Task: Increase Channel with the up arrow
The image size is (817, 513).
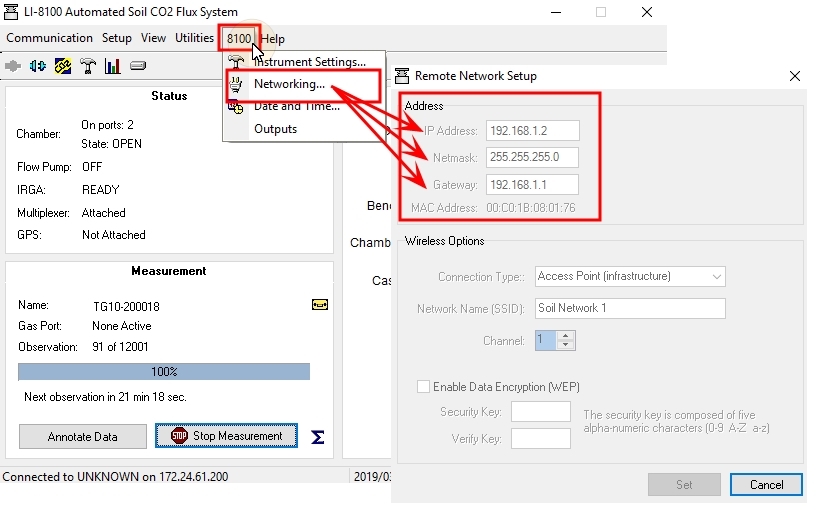Action: tap(565, 335)
